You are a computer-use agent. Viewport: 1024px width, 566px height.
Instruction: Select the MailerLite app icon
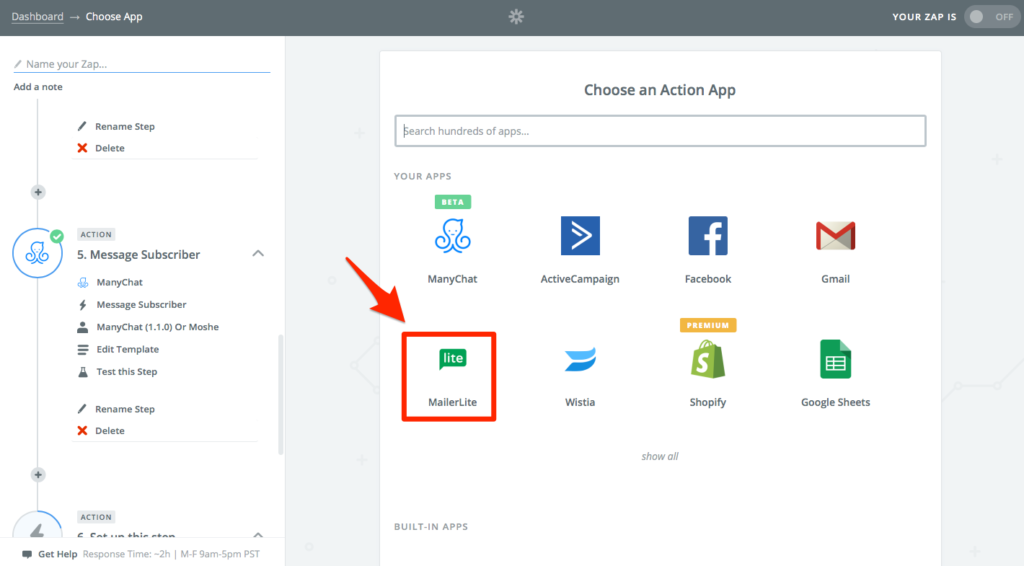[x=453, y=359]
